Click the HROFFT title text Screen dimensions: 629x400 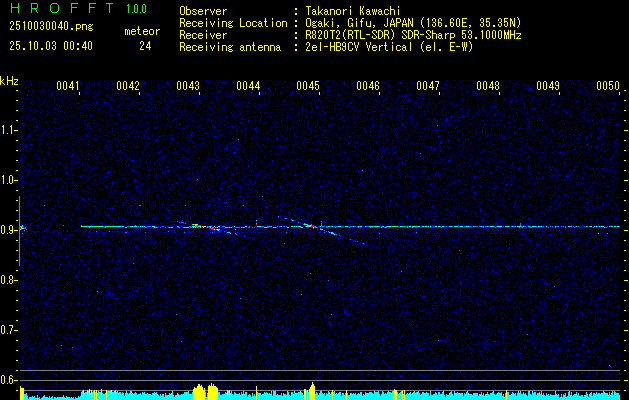click(x=61, y=8)
